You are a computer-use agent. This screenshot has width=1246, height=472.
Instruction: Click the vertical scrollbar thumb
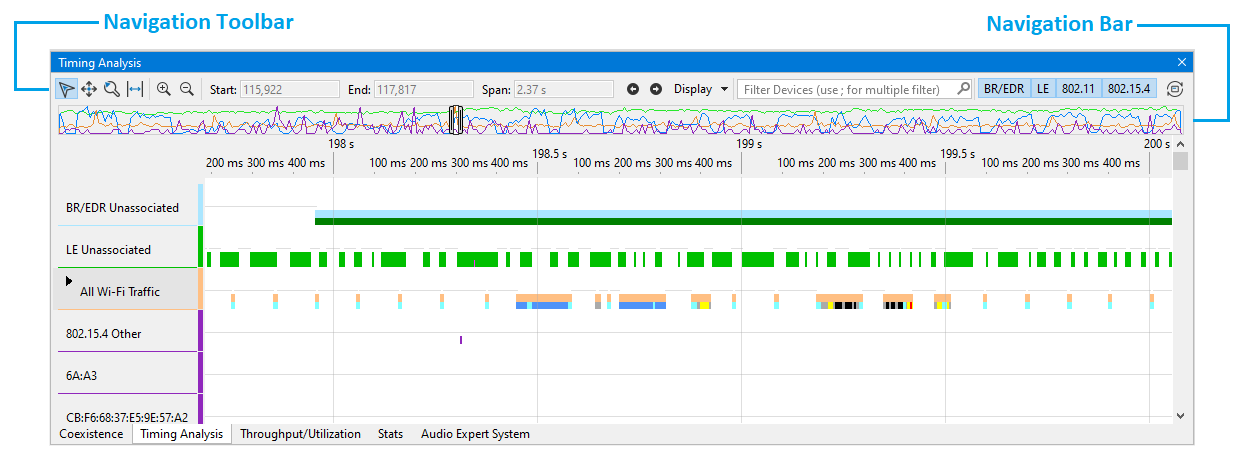[1180, 162]
